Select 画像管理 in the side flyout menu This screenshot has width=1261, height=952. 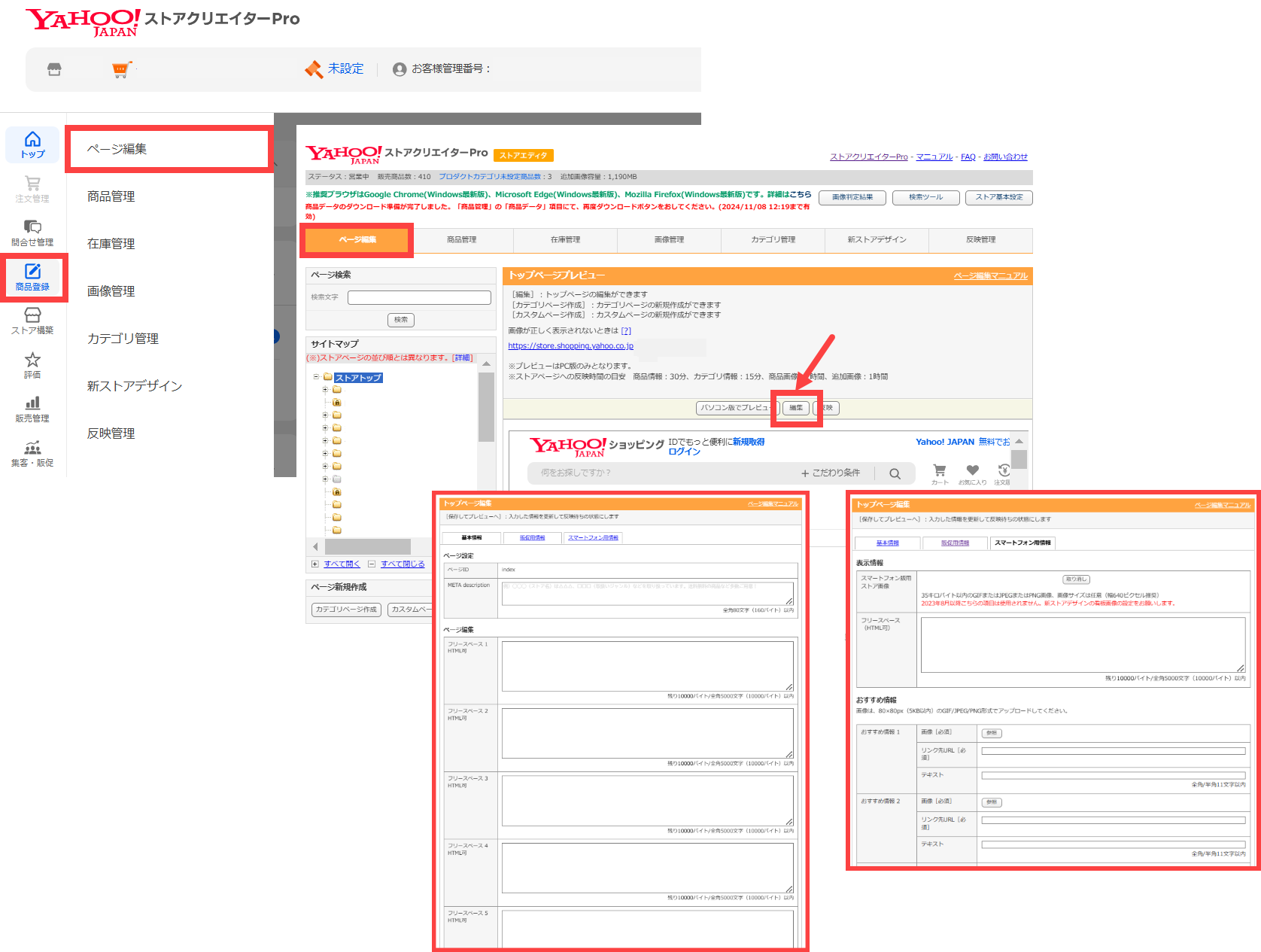(111, 291)
